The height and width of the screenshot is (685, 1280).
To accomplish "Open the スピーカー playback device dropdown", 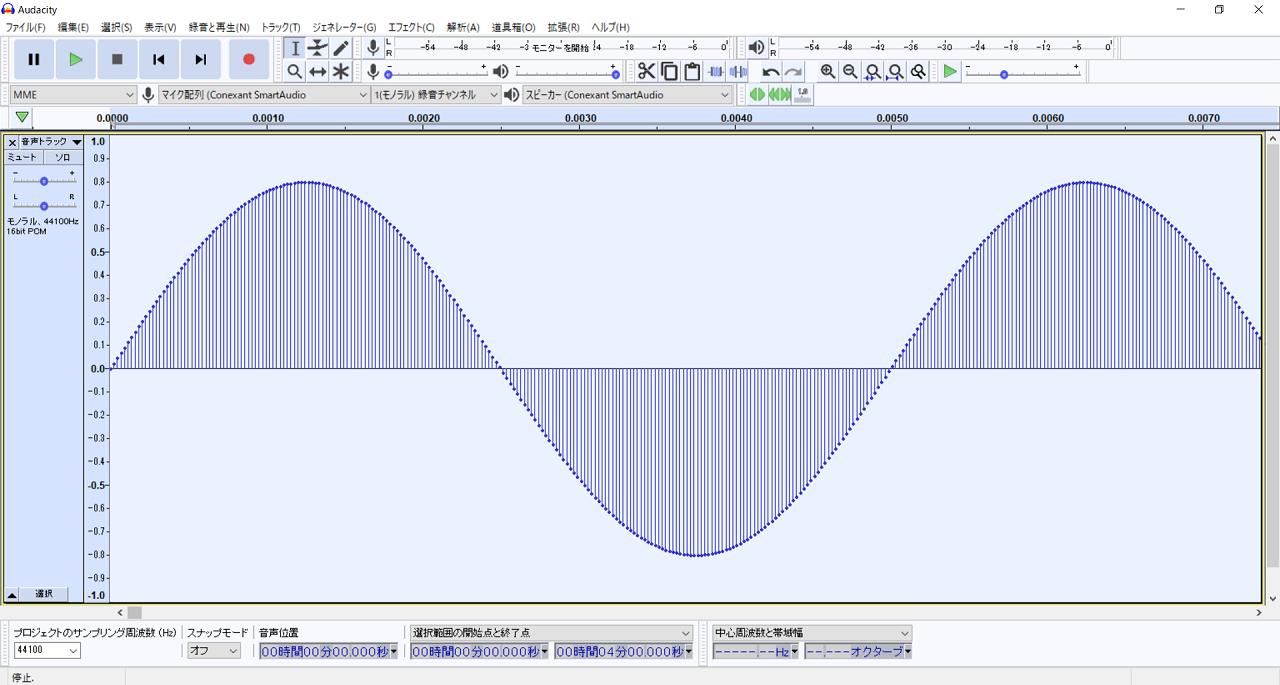I will 627,94.
